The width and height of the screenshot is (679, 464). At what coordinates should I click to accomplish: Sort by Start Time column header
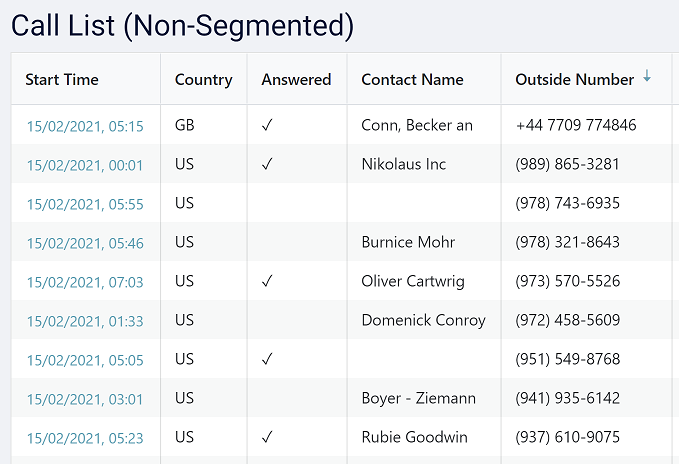[62, 80]
